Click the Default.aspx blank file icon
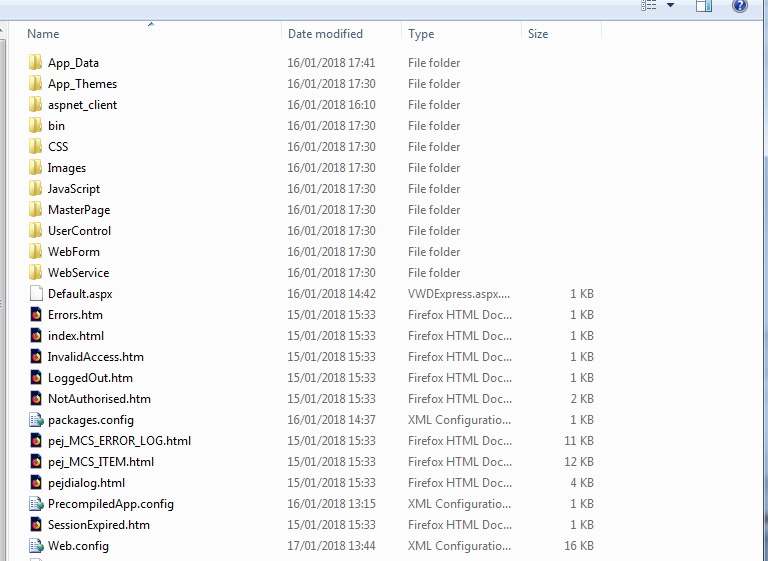Screen dimensions: 768x561 point(36,293)
